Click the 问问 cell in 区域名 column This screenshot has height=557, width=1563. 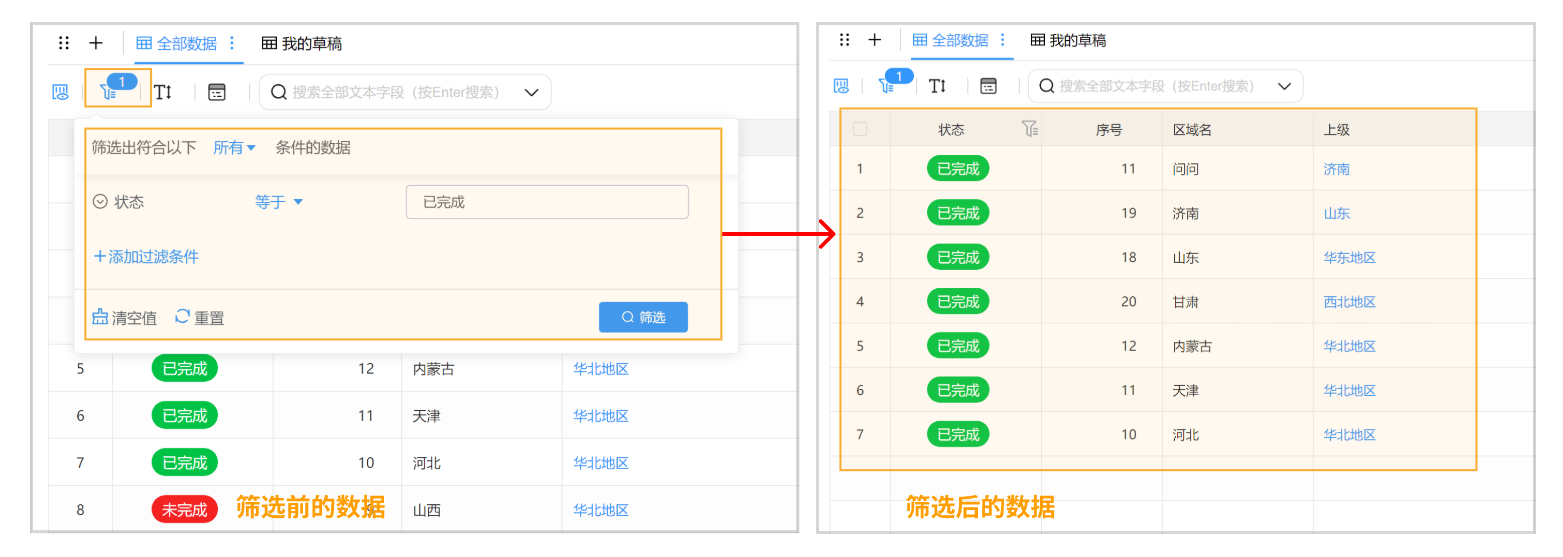[1185, 169]
